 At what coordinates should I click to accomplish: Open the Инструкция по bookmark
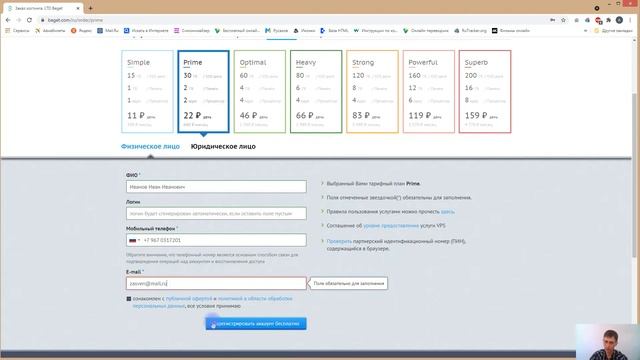tap(376, 31)
